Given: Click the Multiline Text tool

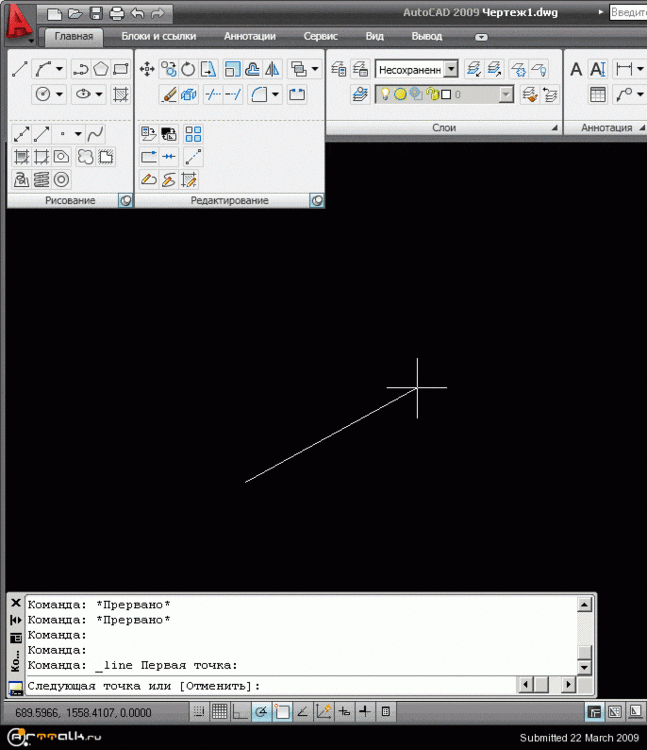Looking at the screenshot, I should point(576,69).
